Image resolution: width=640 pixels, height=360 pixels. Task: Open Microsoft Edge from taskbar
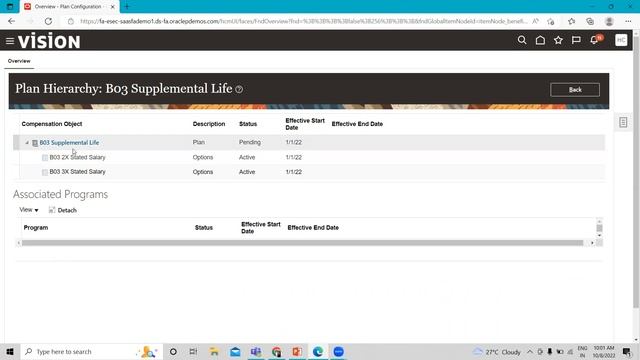tap(318, 351)
